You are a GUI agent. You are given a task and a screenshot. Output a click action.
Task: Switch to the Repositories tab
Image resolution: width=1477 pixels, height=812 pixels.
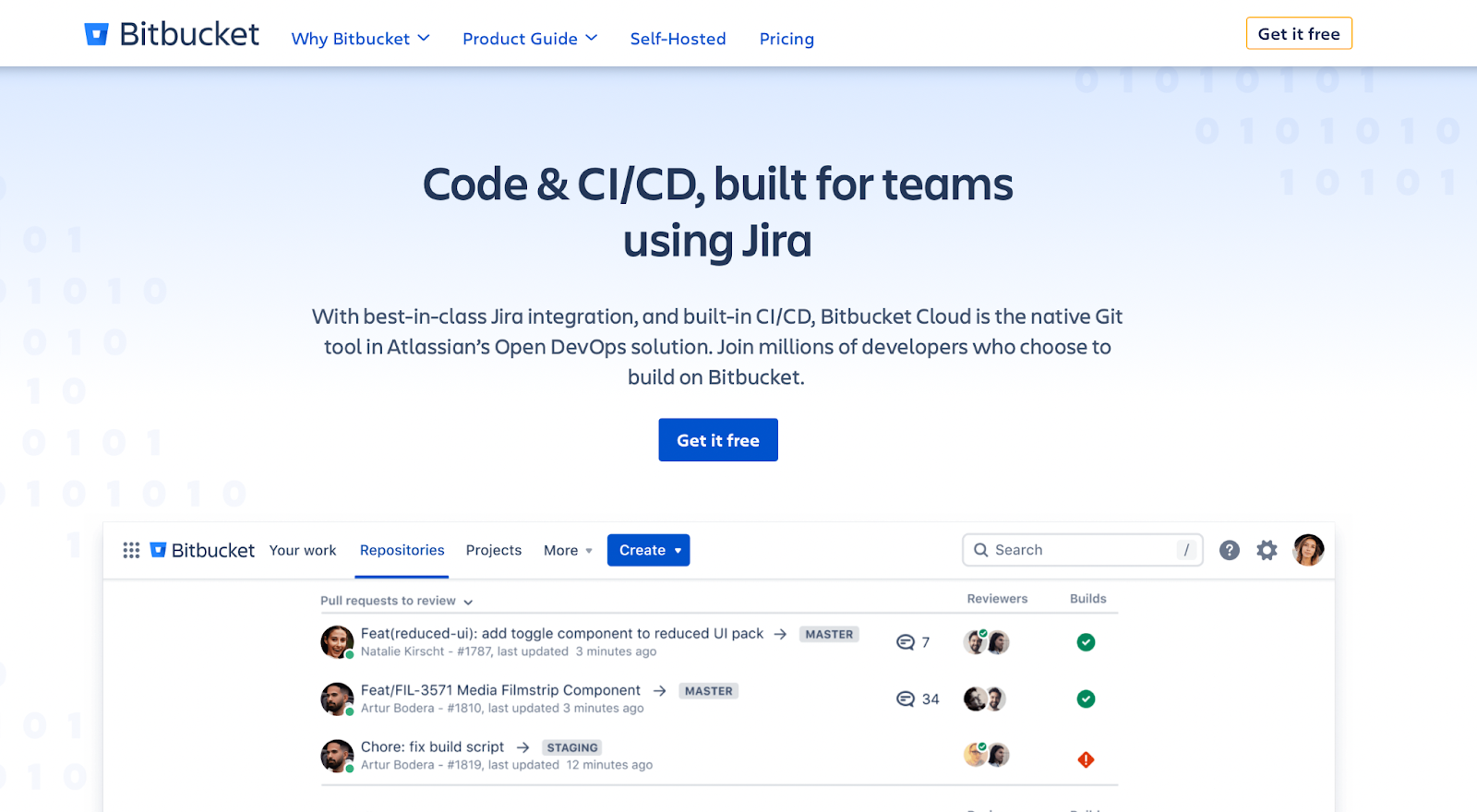[x=402, y=550]
